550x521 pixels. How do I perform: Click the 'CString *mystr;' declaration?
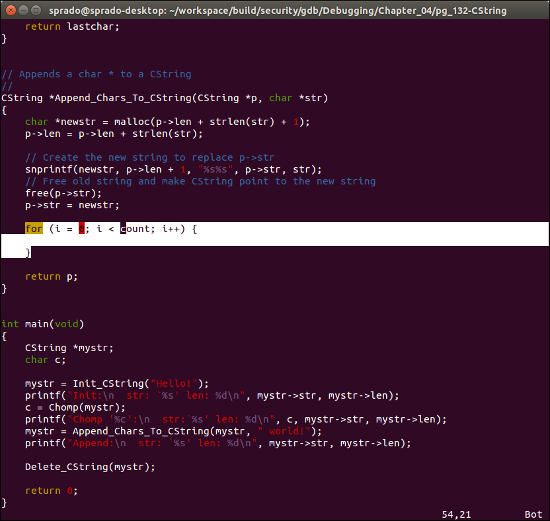point(69,348)
